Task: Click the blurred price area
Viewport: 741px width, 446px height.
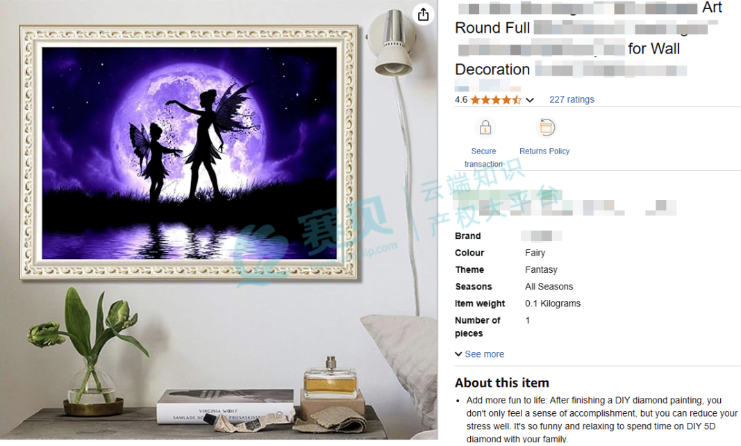Action: [x=565, y=203]
